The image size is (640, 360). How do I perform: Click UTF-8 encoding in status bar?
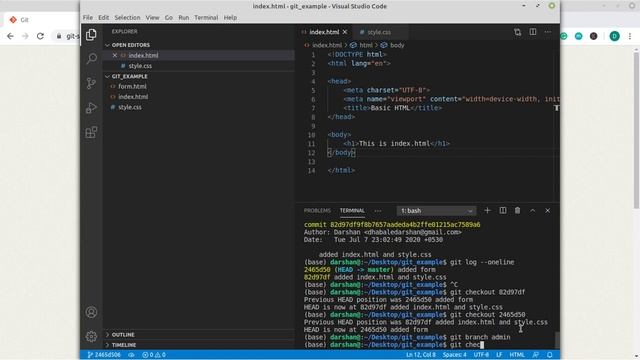(x=481, y=355)
